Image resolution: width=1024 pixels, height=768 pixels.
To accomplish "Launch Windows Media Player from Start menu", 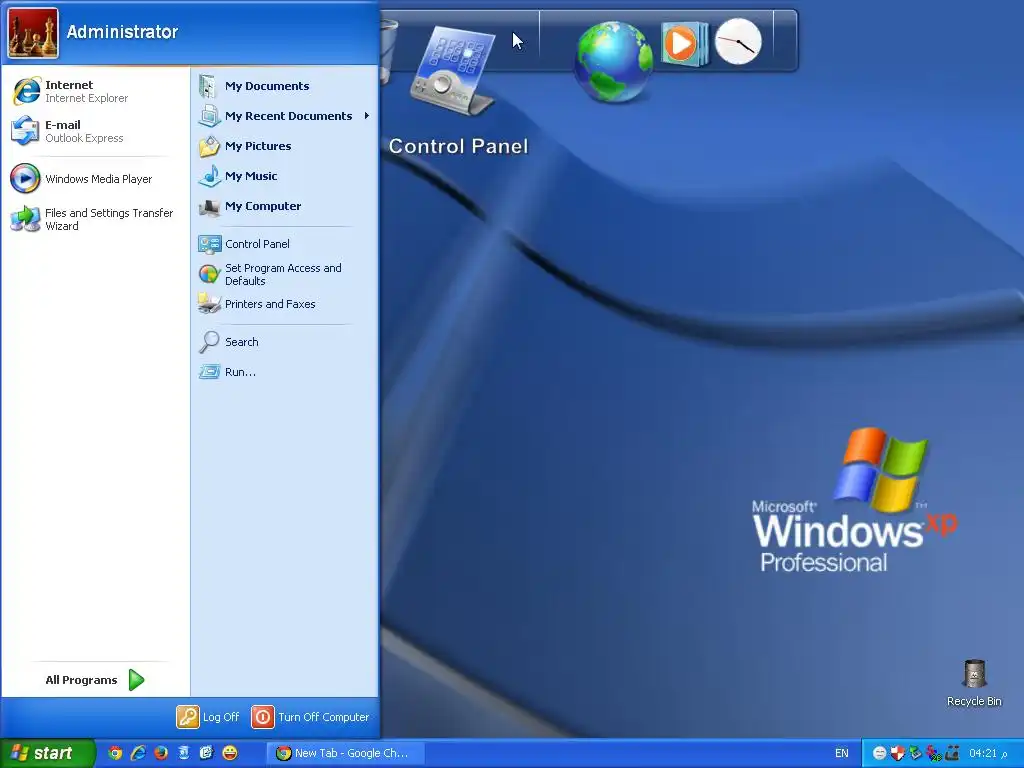I will point(95,178).
